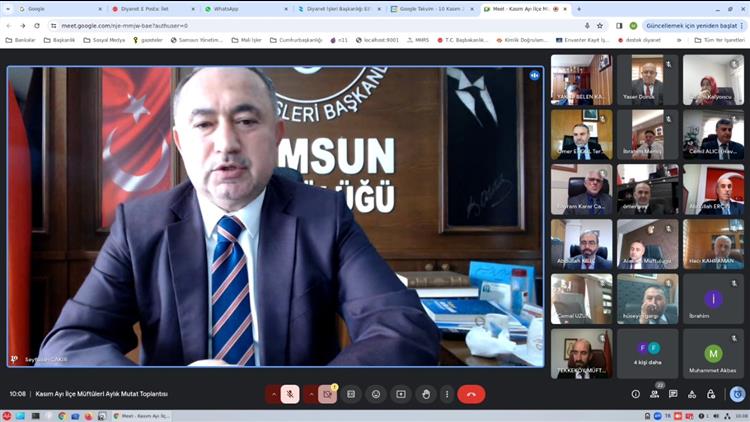Viewport: 750px width, 422px height.
Task: Select Yaser Dönük participant tile
Action: pos(648,80)
